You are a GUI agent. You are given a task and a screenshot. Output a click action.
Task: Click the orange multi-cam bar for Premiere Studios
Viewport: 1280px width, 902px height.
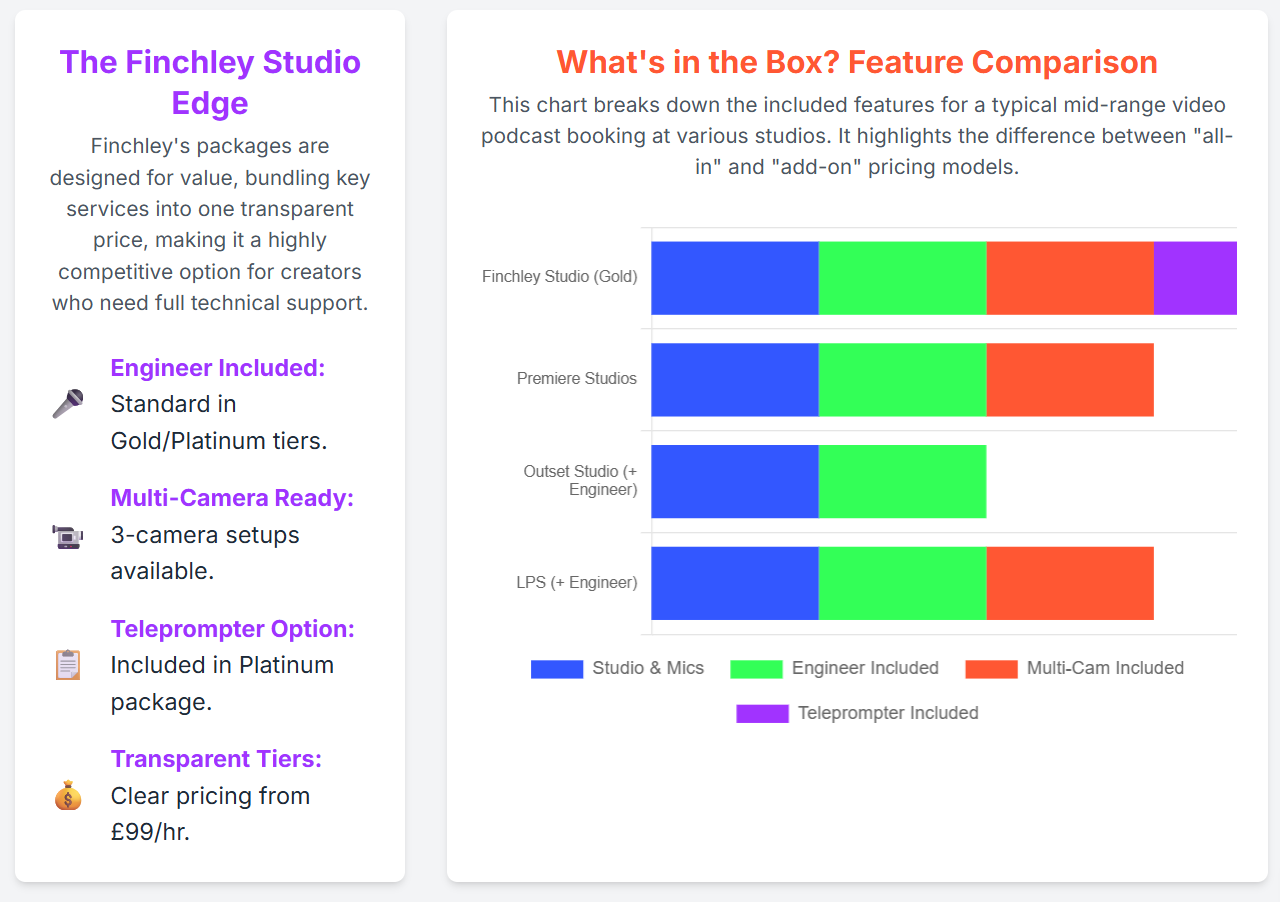click(x=1070, y=380)
